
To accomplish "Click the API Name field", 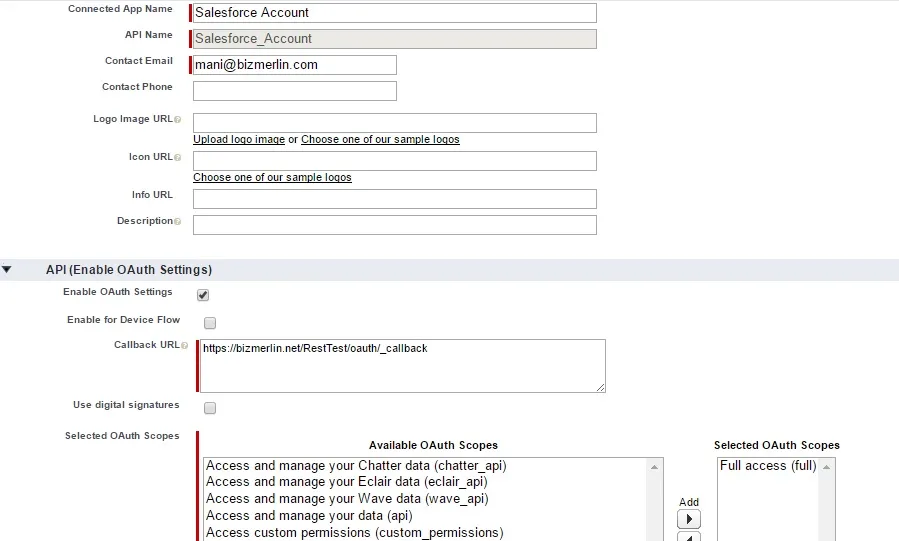I will tap(394, 38).
